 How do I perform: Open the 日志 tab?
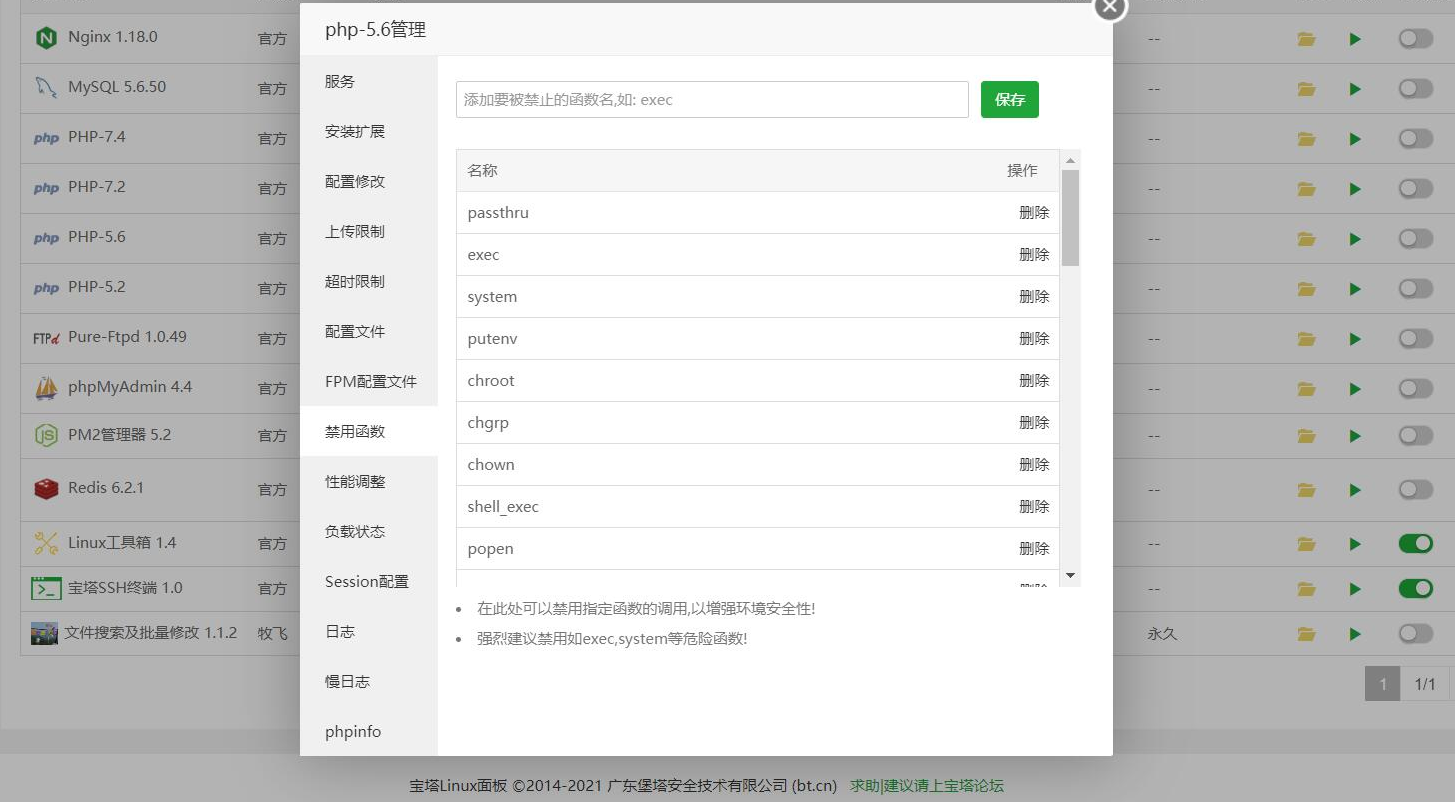[x=369, y=631]
